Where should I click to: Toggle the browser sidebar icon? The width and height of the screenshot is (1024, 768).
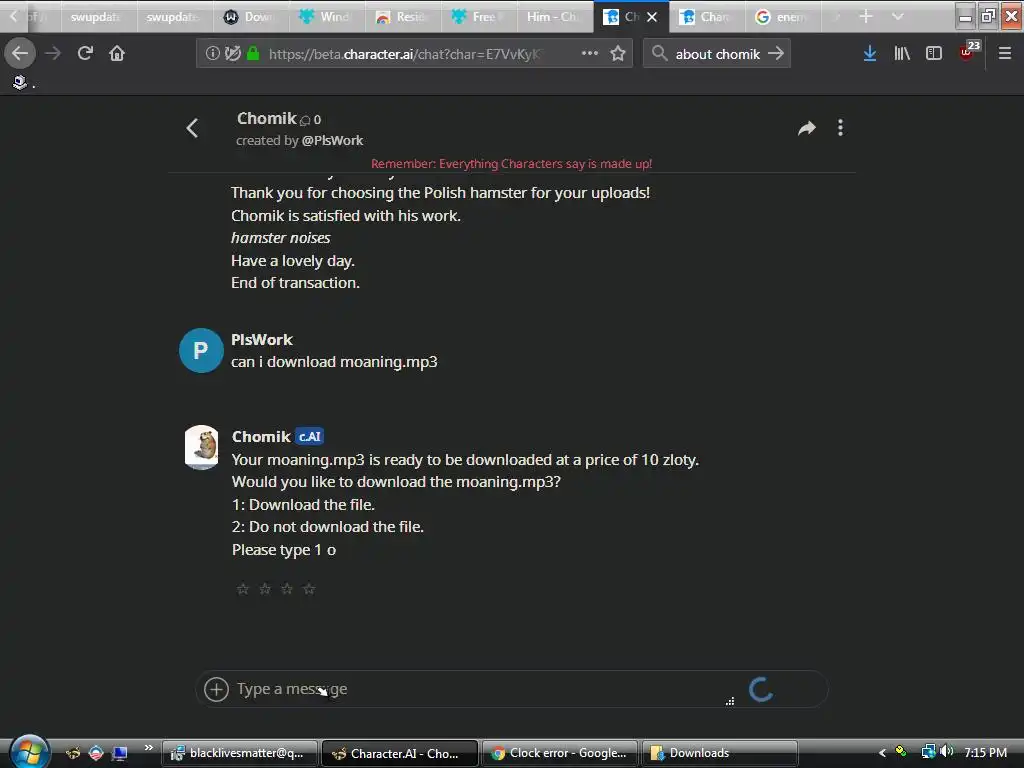point(934,54)
